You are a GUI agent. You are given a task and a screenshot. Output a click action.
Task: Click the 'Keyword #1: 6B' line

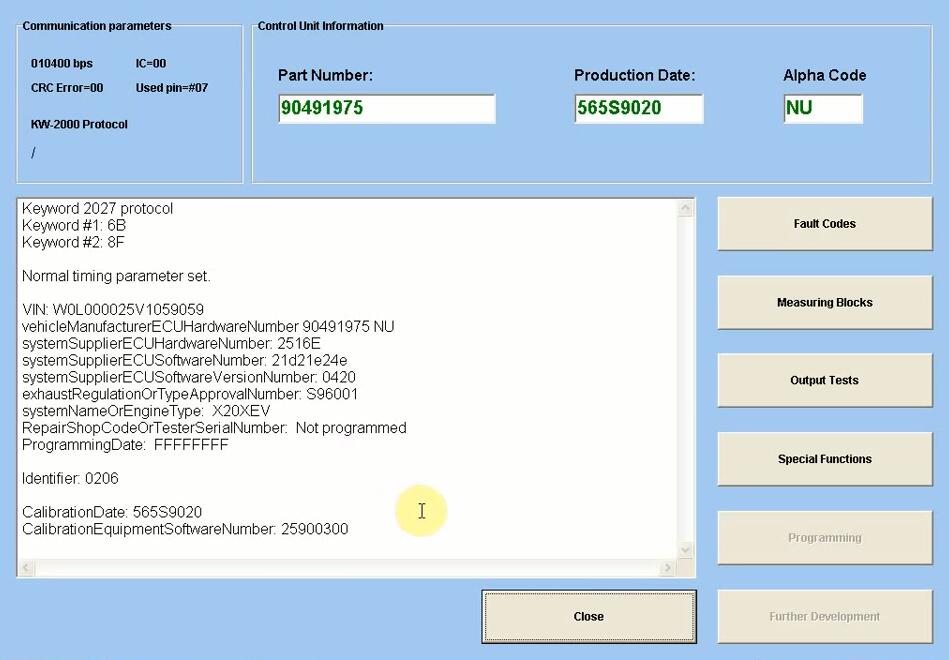pyautogui.click(x=74, y=225)
